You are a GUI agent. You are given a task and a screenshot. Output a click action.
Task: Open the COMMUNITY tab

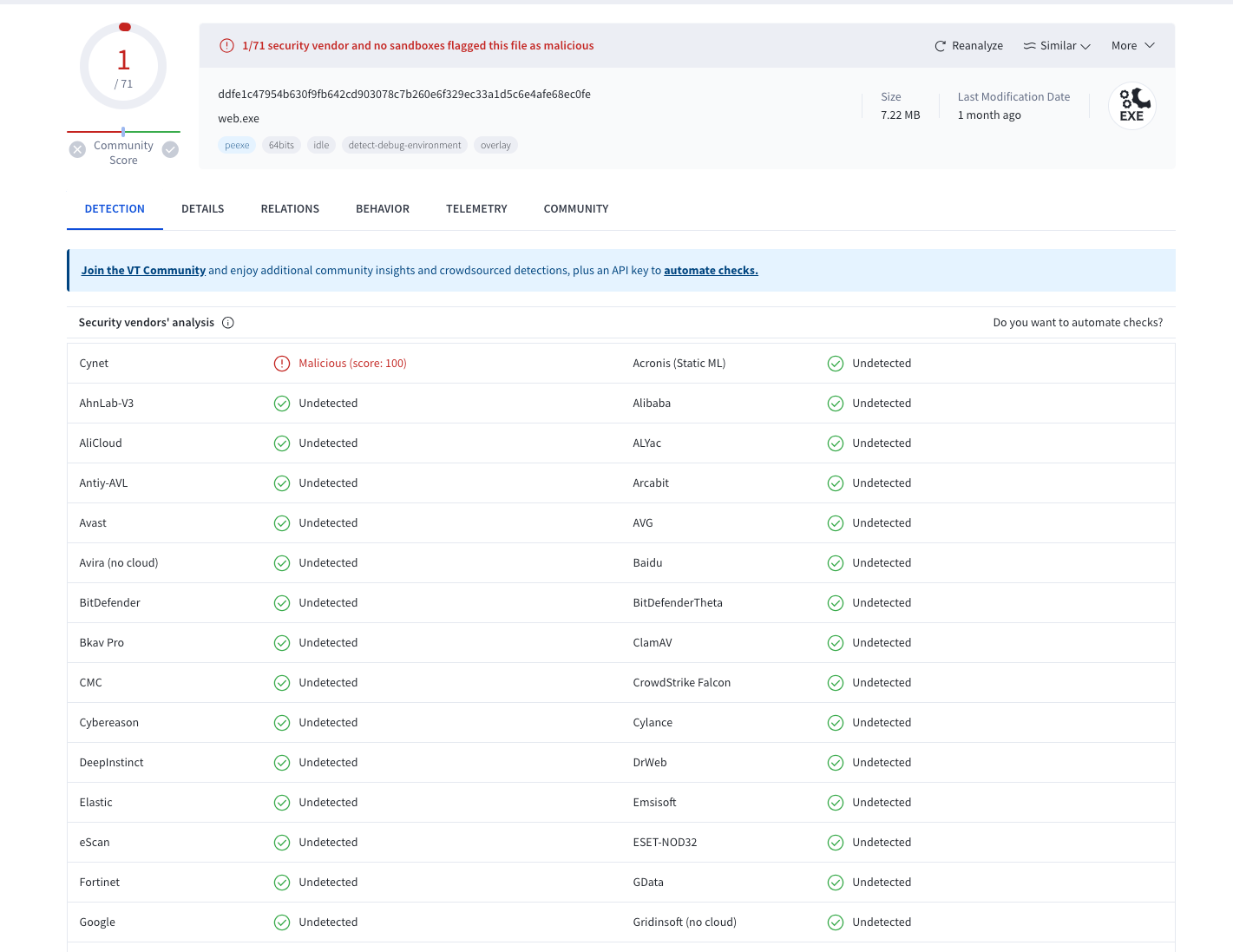[x=576, y=209]
